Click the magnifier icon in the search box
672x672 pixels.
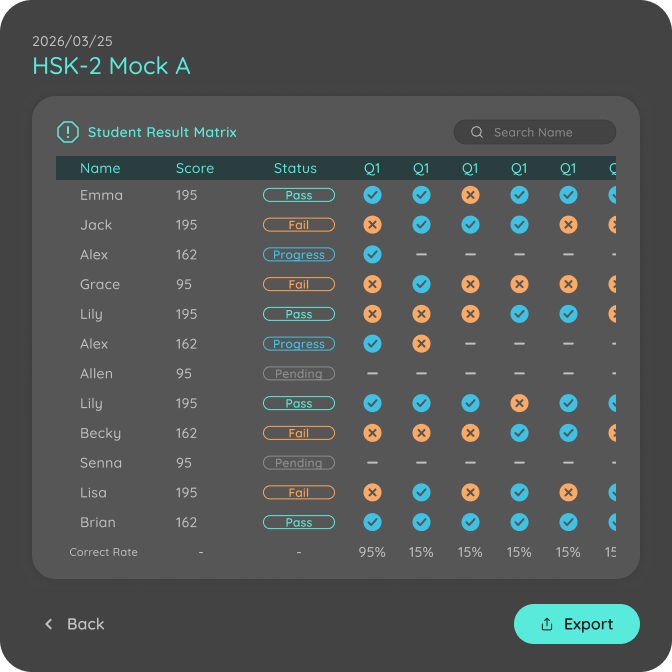(477, 132)
